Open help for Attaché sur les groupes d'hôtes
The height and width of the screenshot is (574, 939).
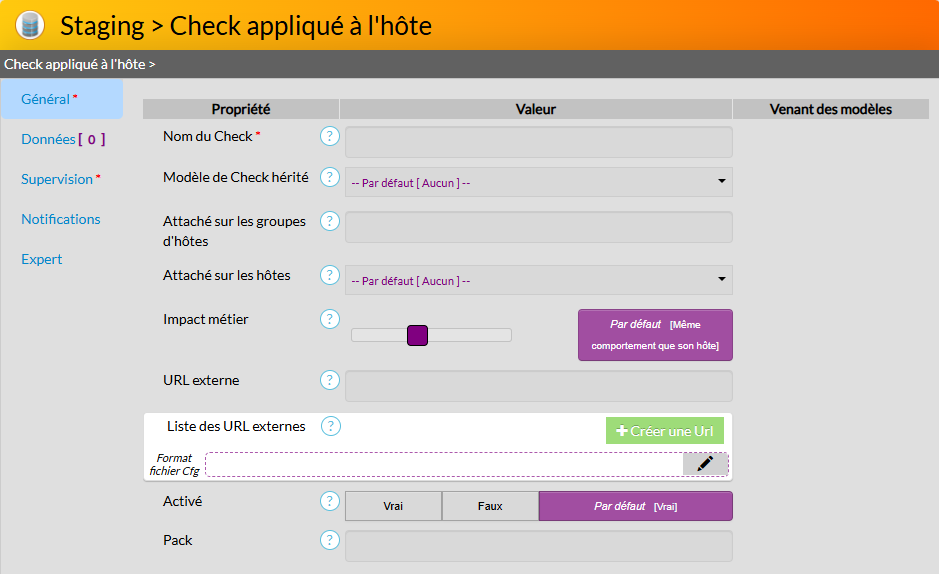click(x=330, y=221)
